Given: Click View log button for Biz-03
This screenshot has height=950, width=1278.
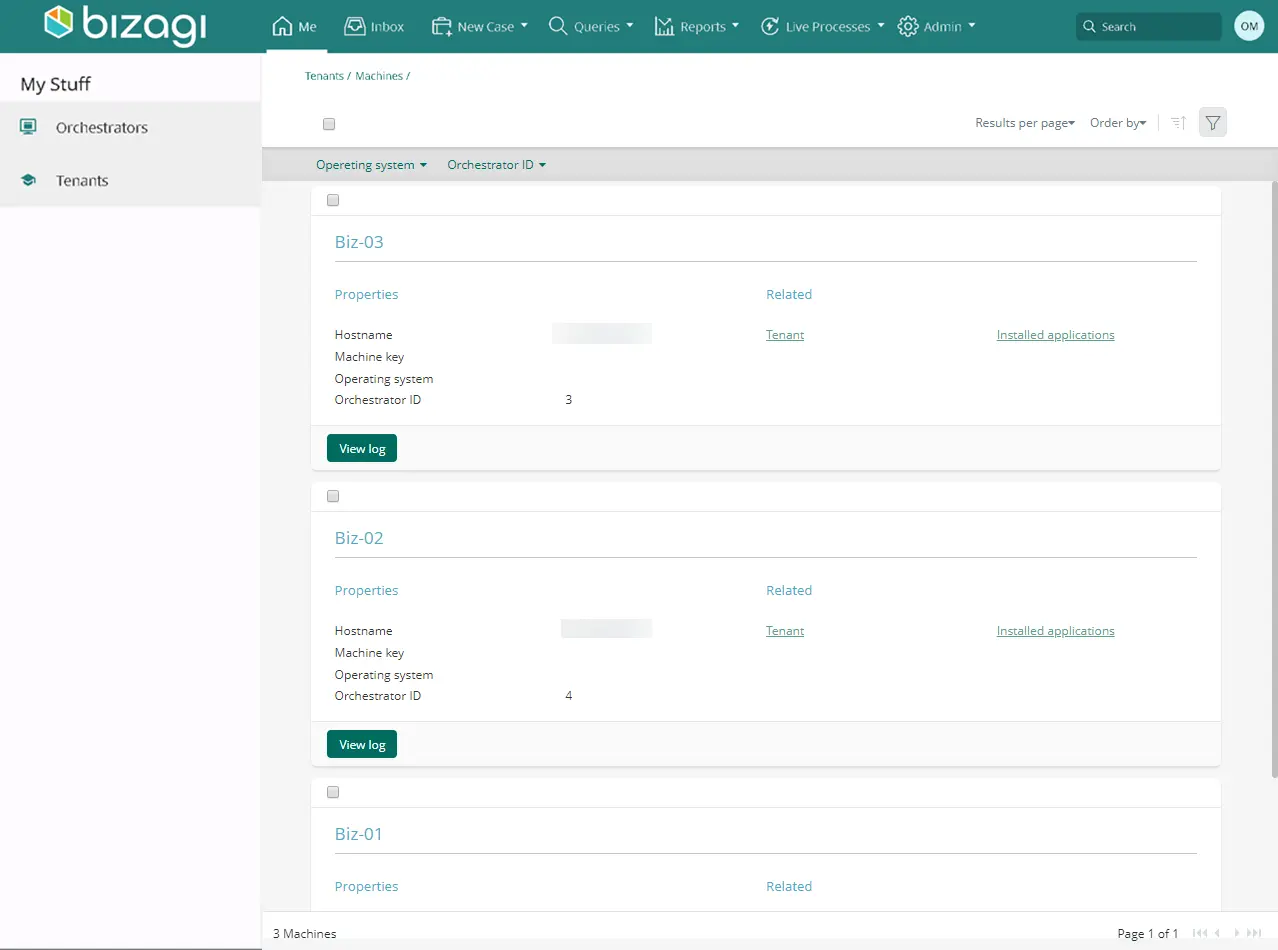Looking at the screenshot, I should point(362,448).
